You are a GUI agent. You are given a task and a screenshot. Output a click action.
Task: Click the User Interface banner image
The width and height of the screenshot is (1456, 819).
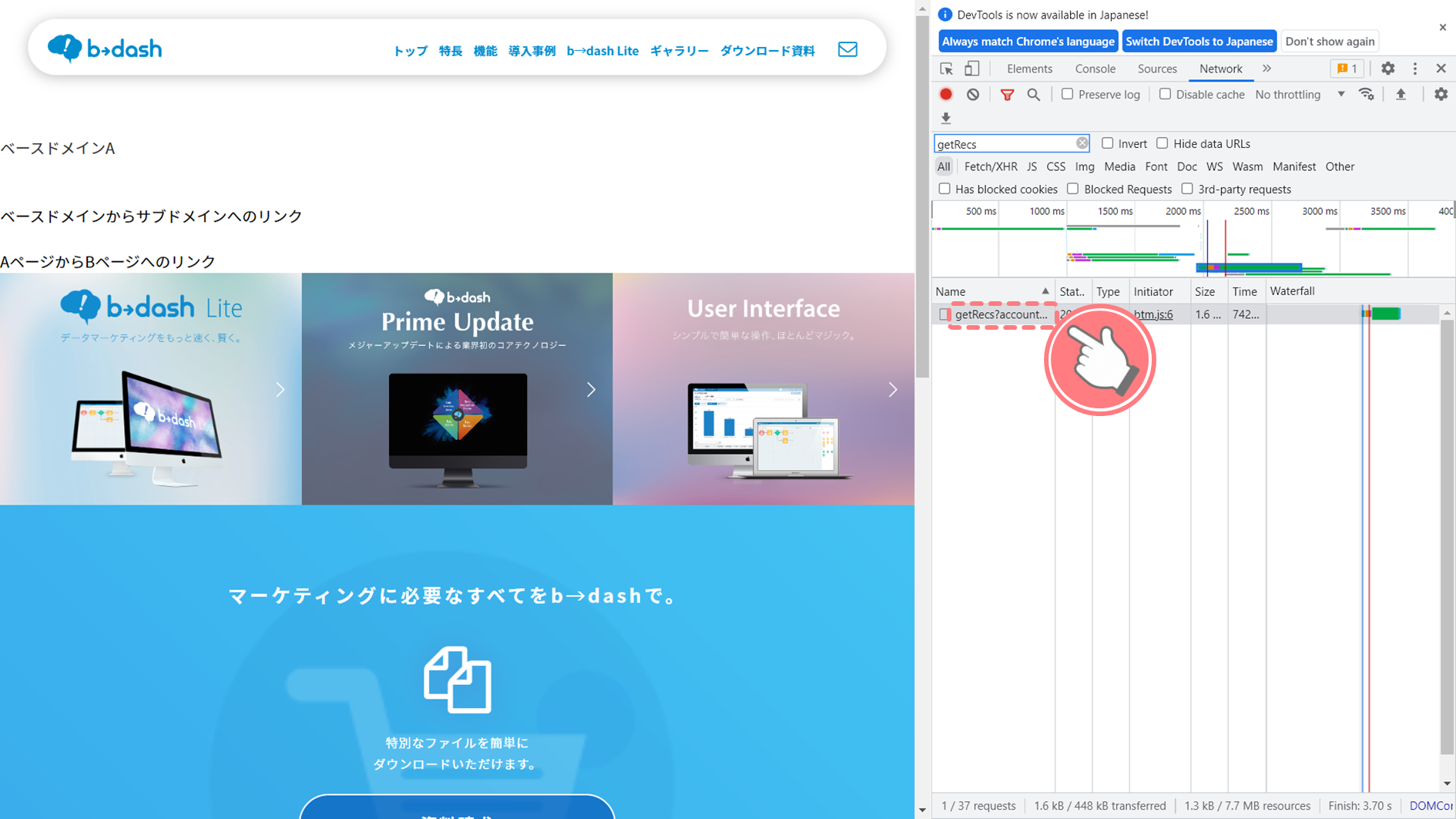coord(763,389)
